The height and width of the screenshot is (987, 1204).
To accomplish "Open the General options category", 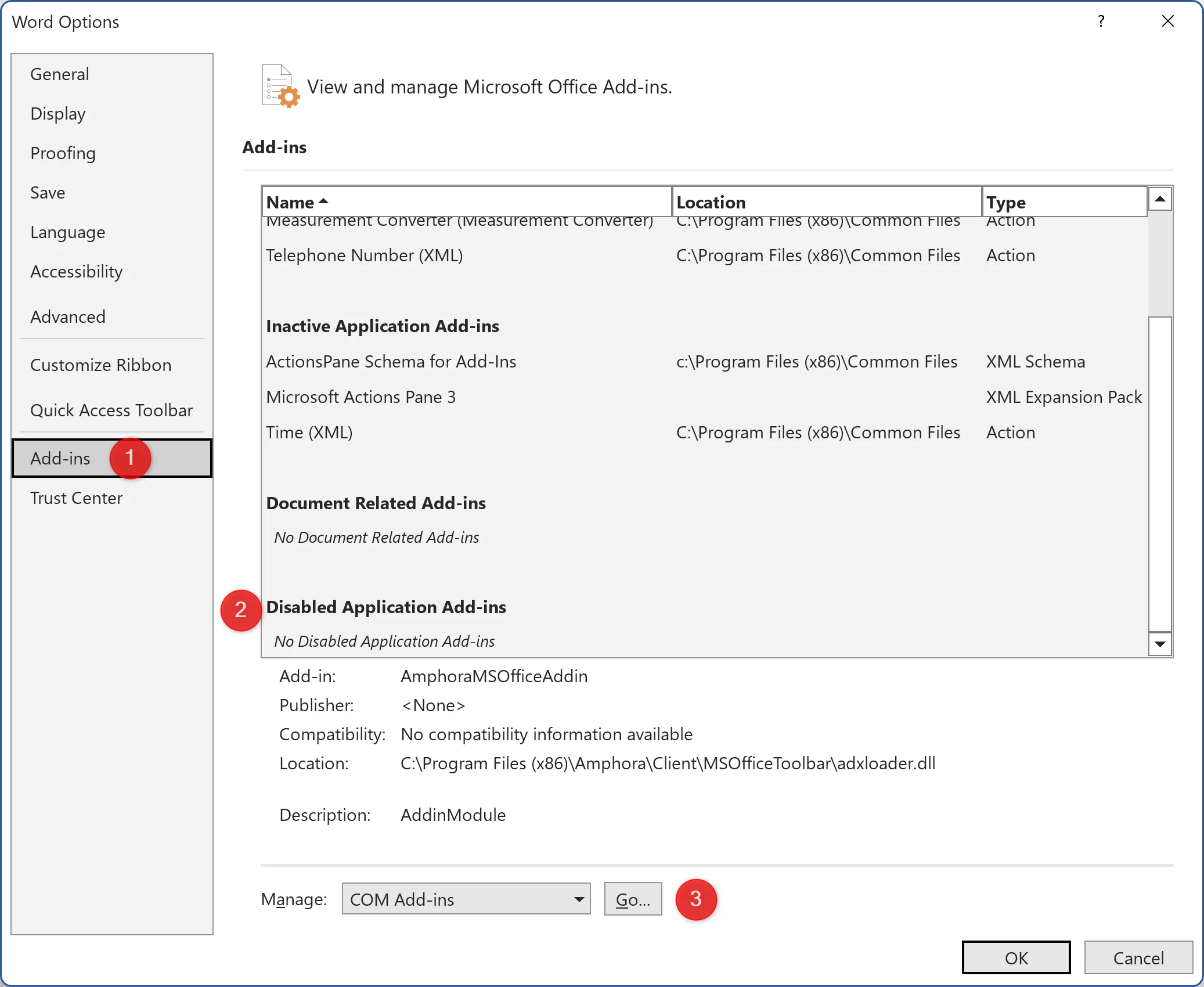I will (111, 74).
